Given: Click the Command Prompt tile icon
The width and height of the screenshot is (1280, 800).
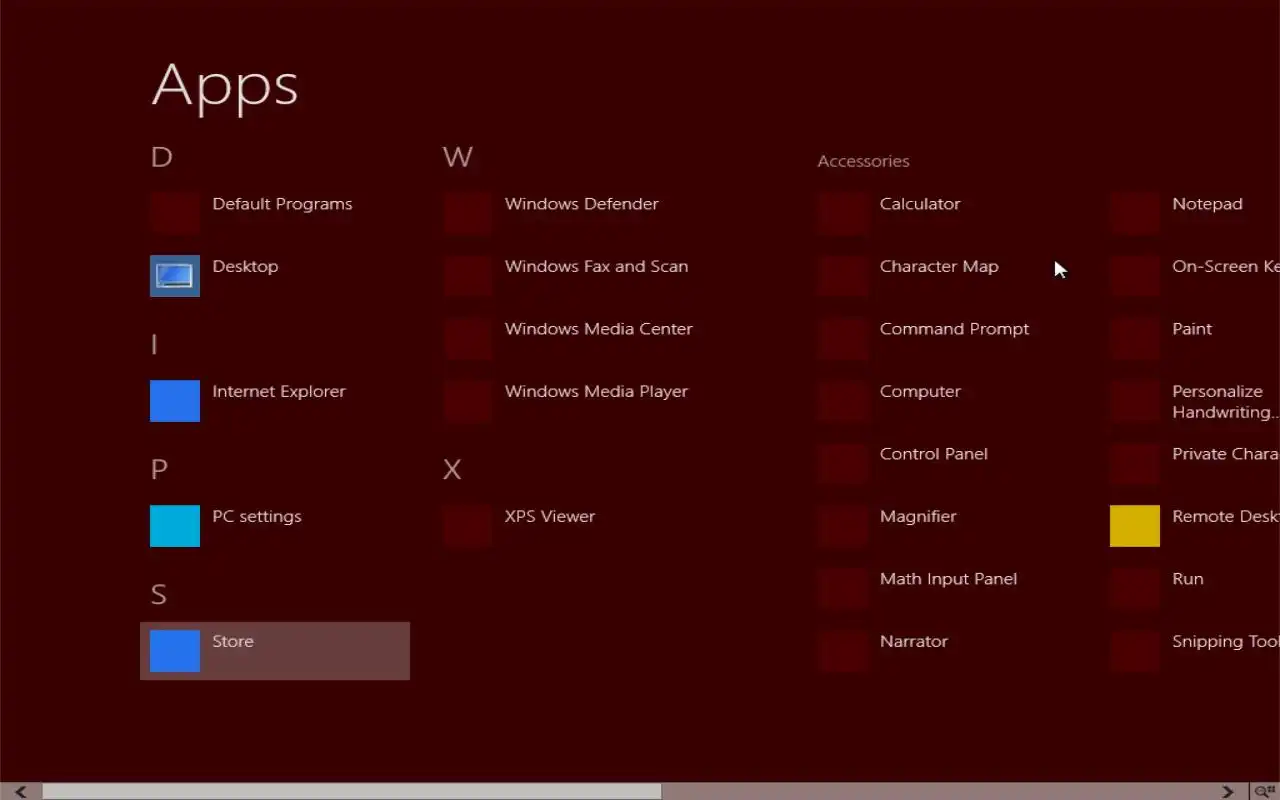Looking at the screenshot, I should [x=842, y=338].
